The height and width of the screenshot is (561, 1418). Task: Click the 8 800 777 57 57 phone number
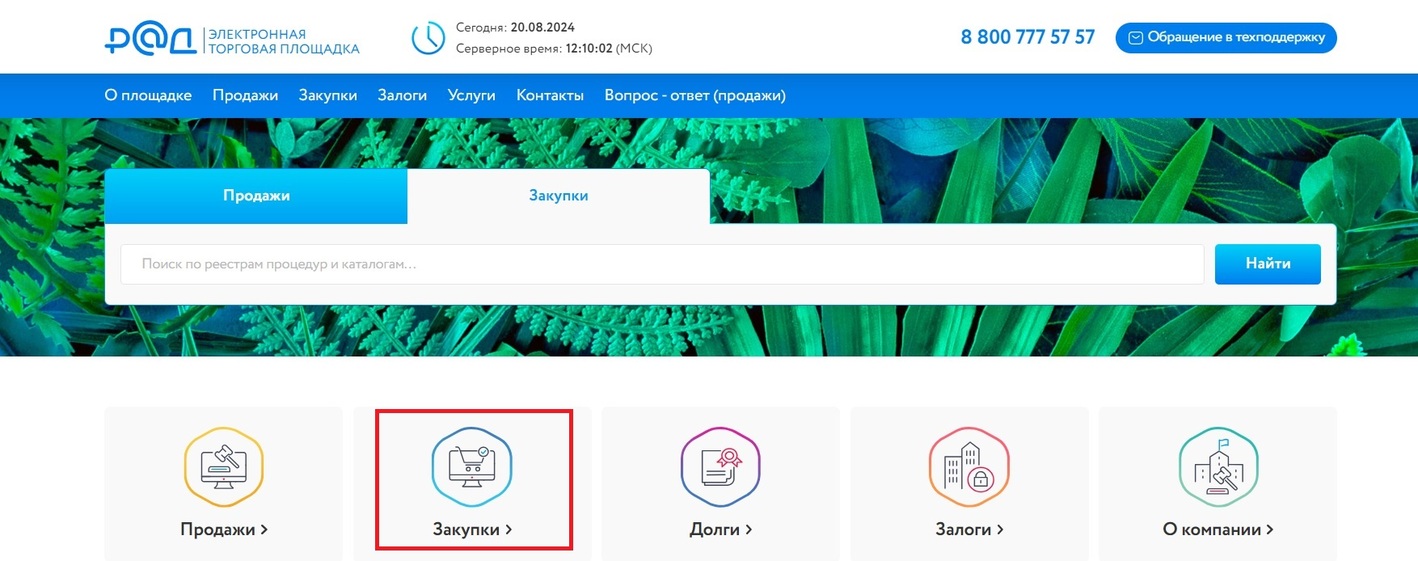coord(1027,37)
